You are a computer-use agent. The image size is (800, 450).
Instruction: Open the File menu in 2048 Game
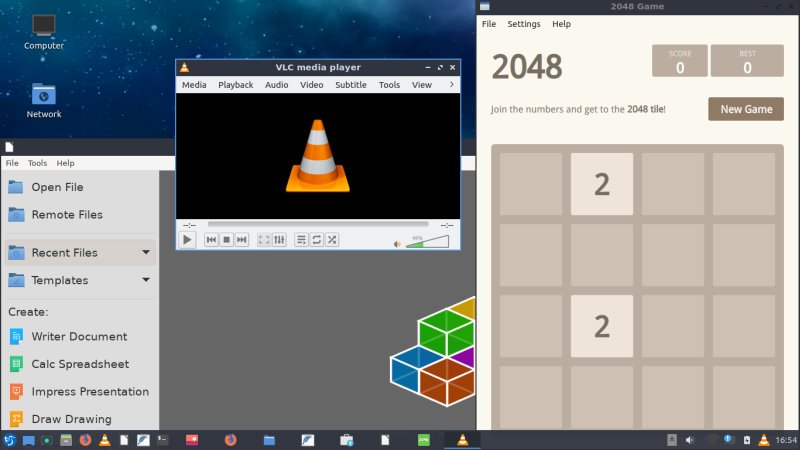489,24
